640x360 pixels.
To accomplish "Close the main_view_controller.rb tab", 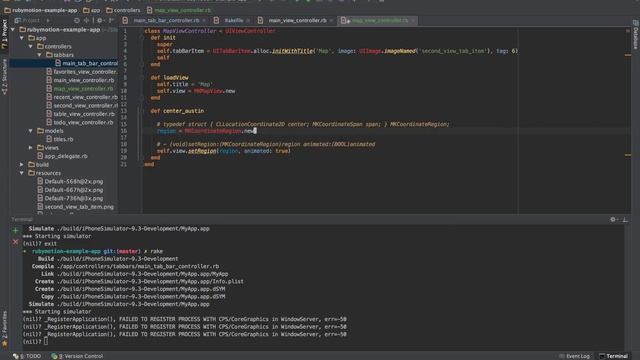I will (331, 20).
